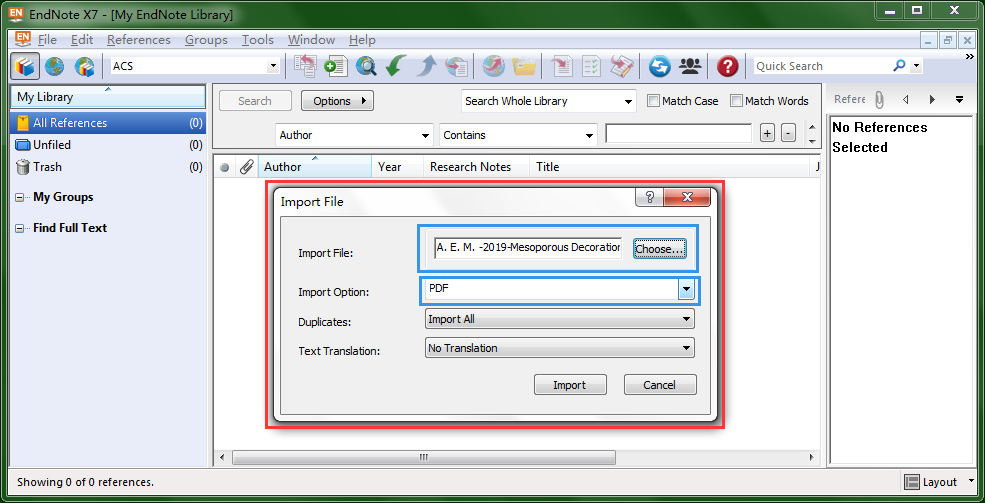Open the Groups menu
This screenshot has height=503, width=985.
tap(206, 40)
